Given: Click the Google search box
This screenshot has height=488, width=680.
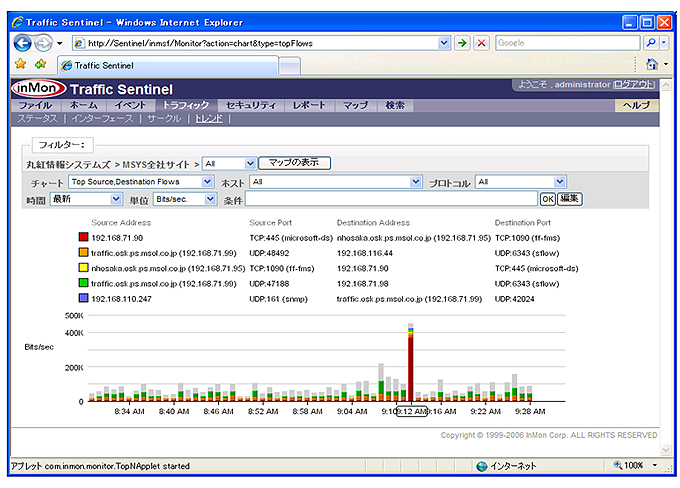Looking at the screenshot, I should [x=567, y=43].
